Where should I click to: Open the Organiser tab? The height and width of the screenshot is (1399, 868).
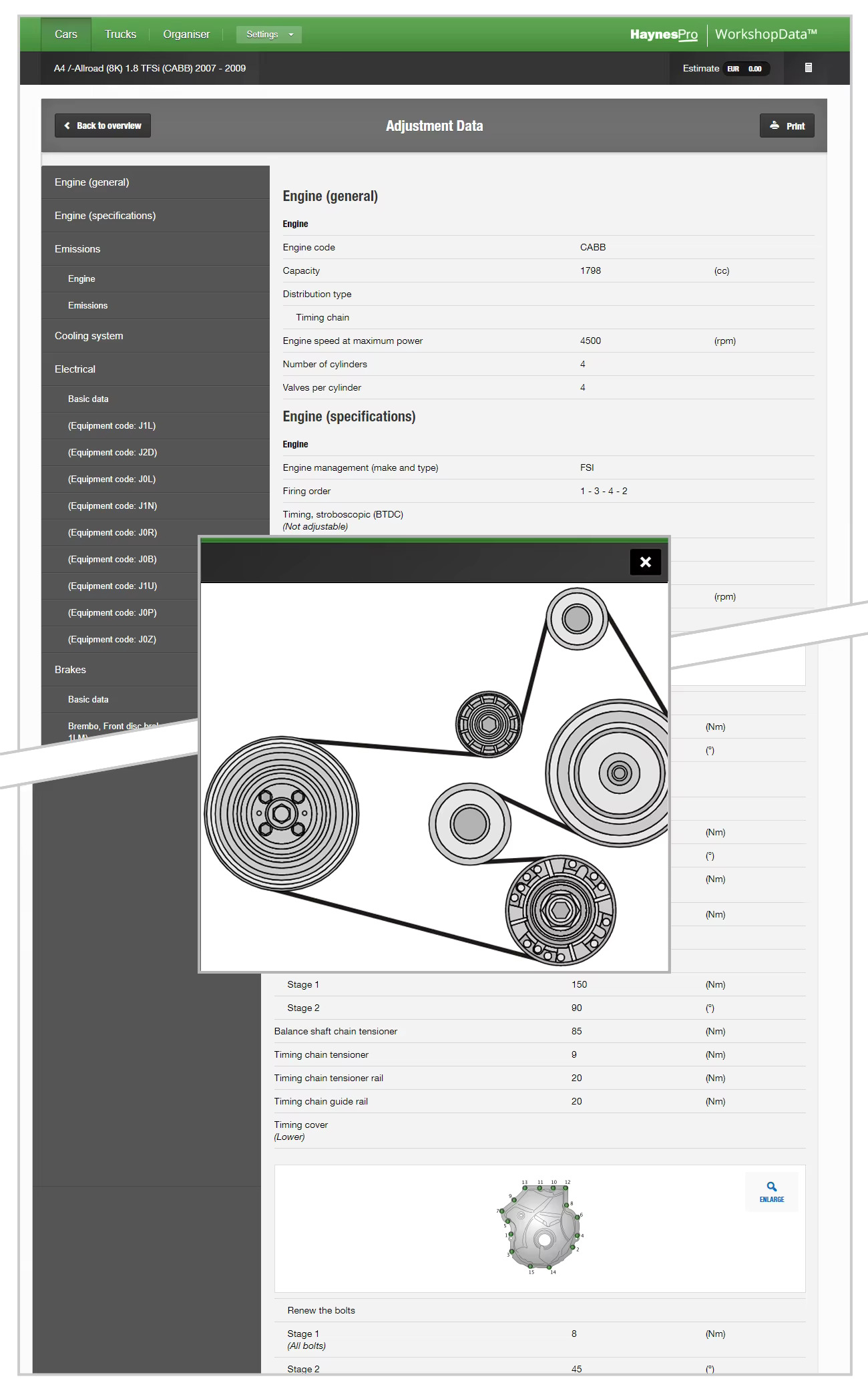[x=186, y=35]
